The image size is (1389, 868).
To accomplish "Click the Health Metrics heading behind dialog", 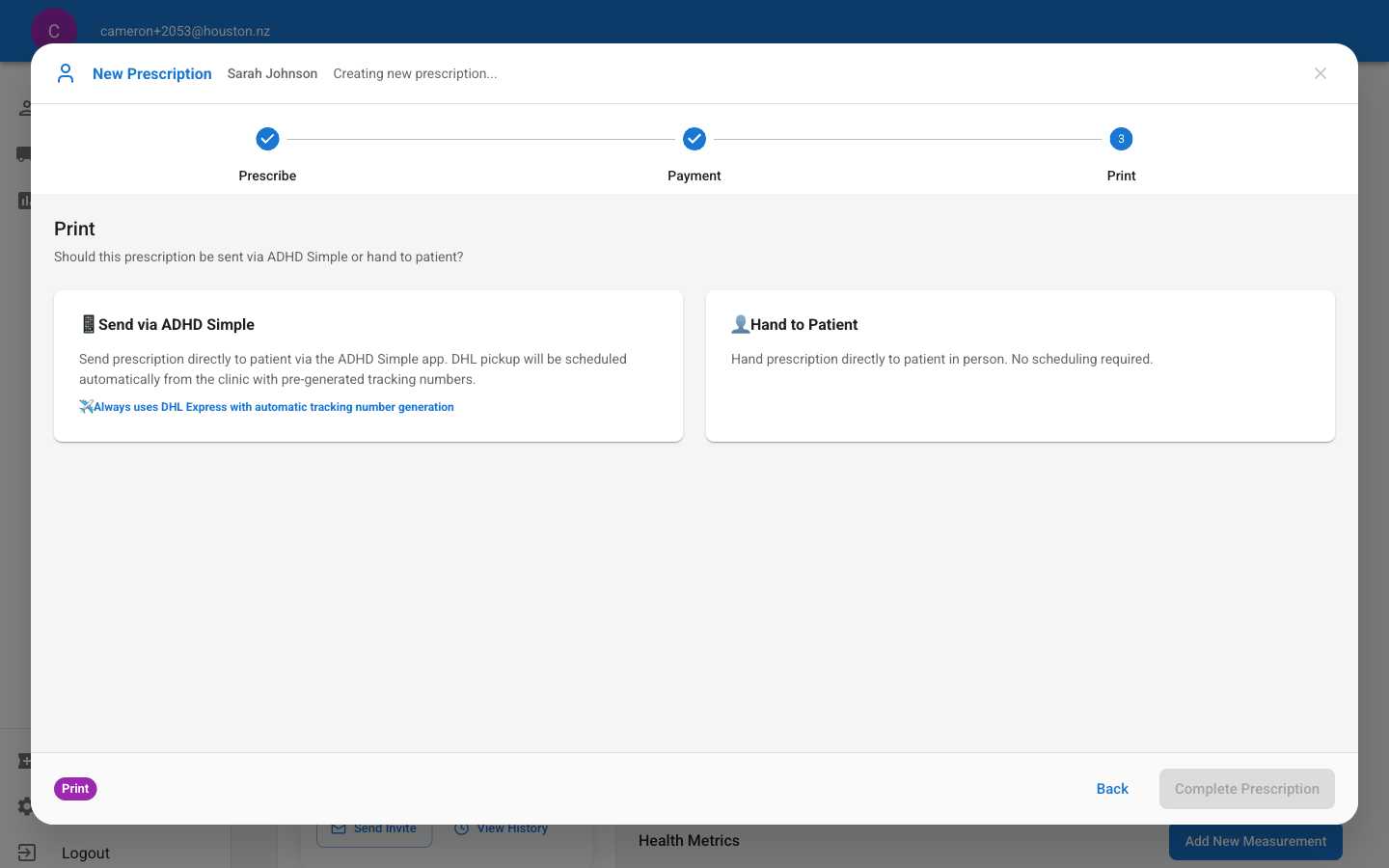I will click(x=689, y=841).
